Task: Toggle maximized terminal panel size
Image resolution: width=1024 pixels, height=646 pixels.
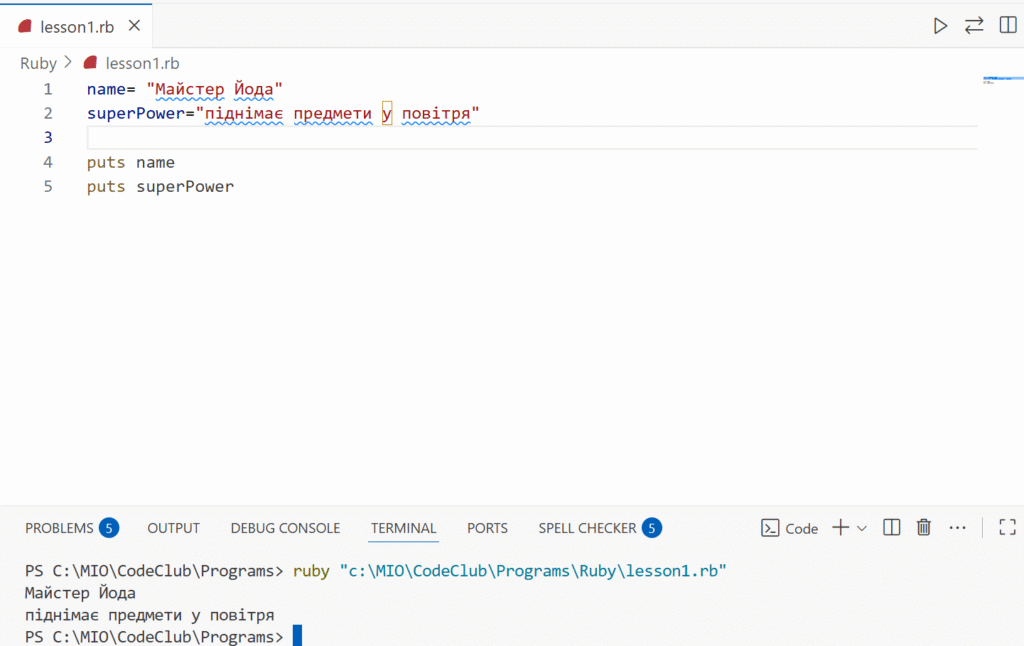Action: pyautogui.click(x=1007, y=527)
